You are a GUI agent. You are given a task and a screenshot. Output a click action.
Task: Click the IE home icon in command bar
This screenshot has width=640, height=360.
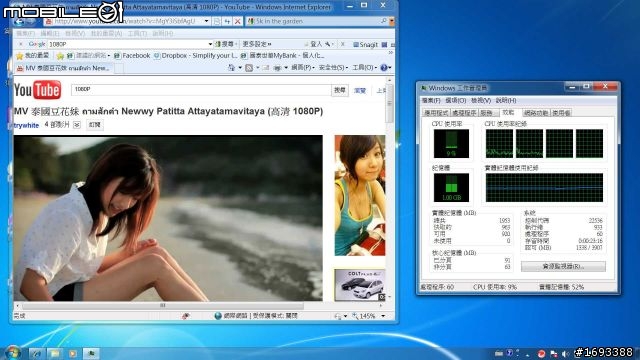click(231, 68)
